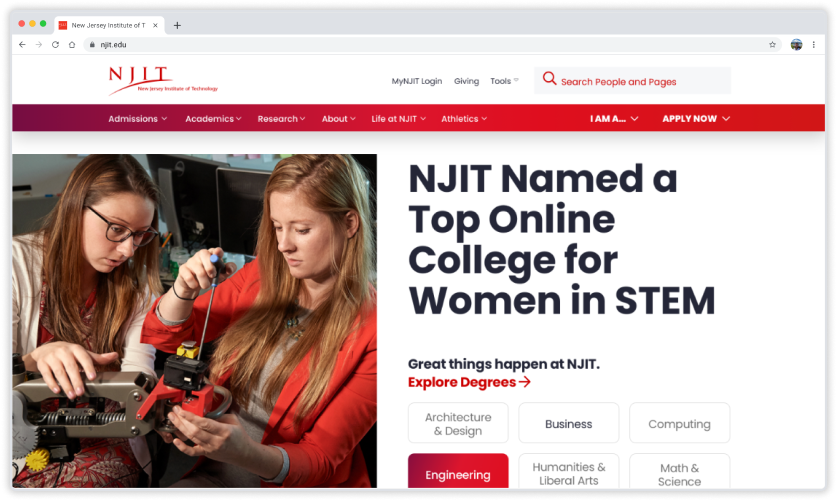Open the Giving link

[467, 81]
